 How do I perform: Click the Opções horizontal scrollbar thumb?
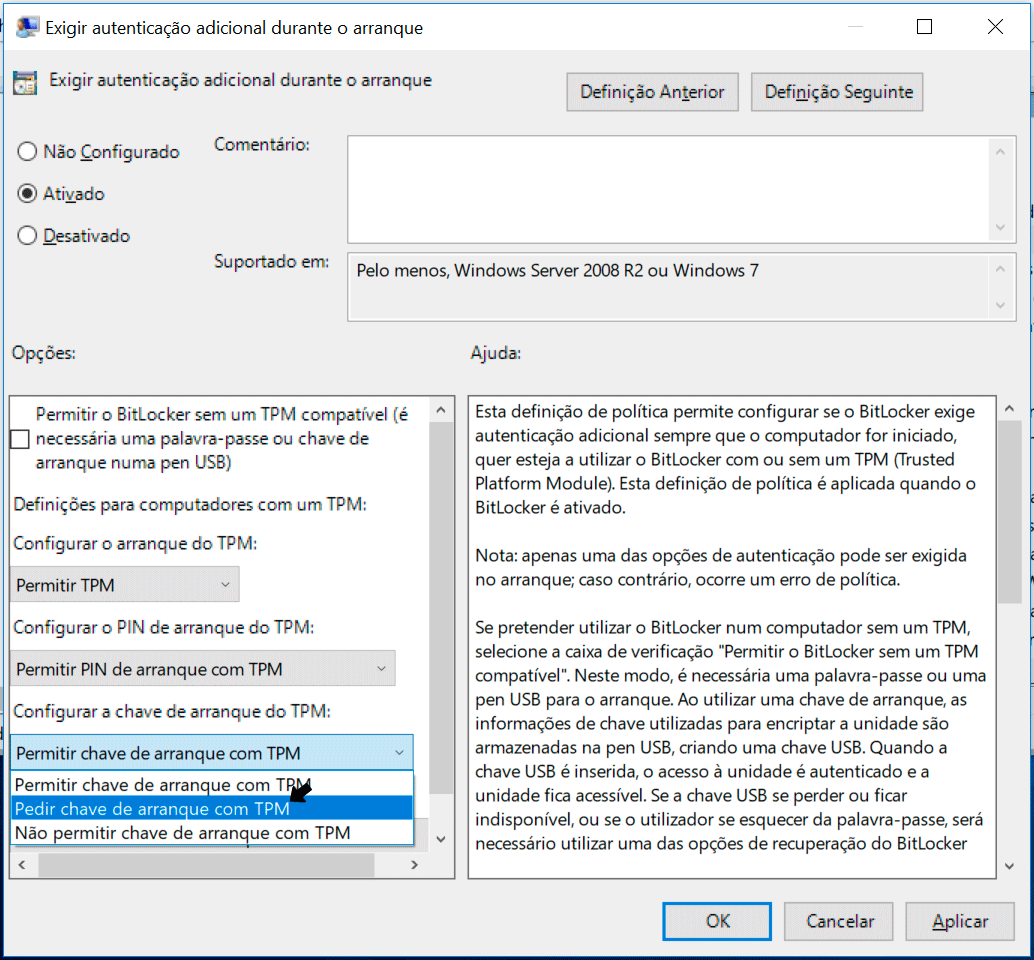point(206,864)
